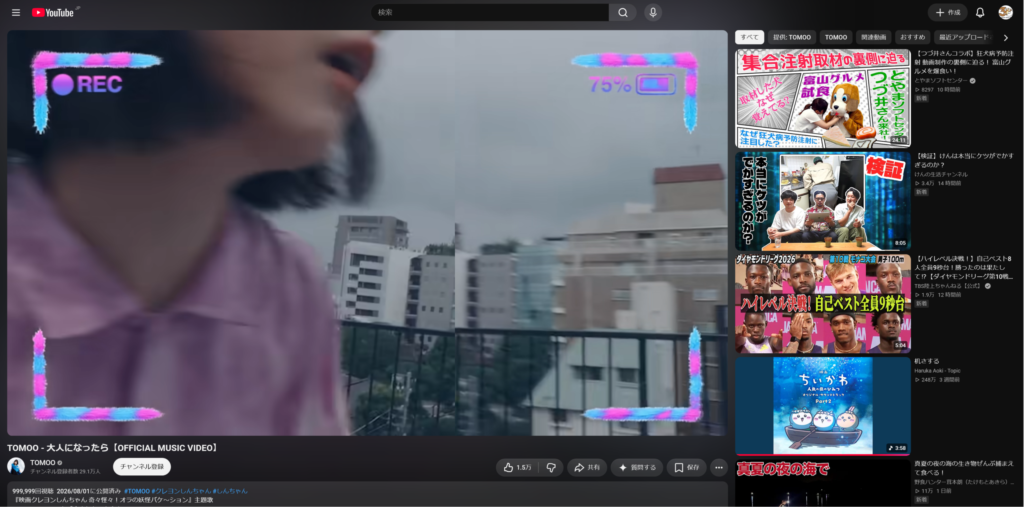Focus the 検索 search input field
Viewport: 1024px width, 507px height.
click(x=490, y=12)
